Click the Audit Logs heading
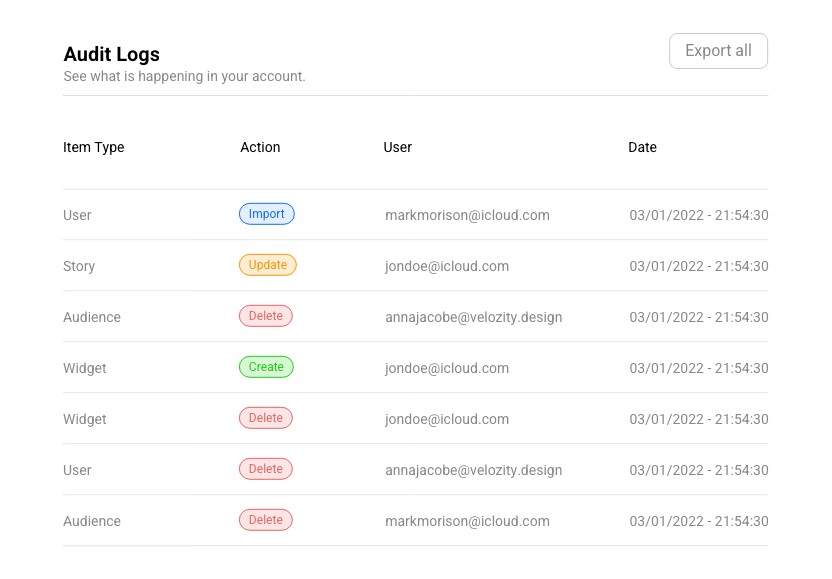 pos(112,54)
